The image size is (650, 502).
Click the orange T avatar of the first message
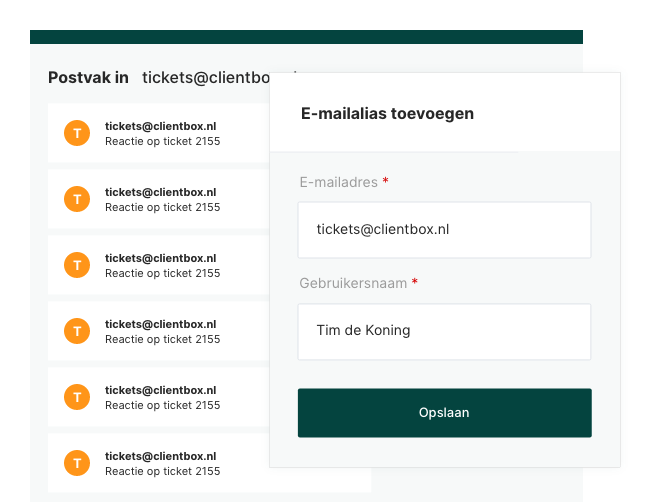(x=77, y=133)
